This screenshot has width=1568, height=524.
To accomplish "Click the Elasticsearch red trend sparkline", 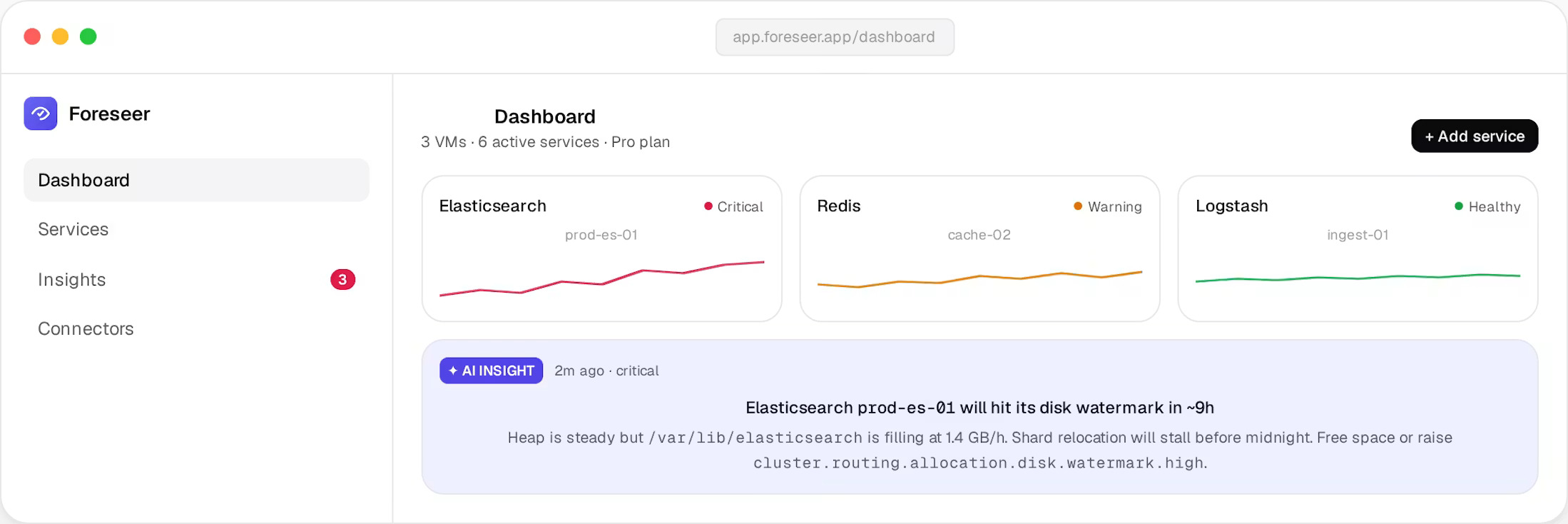I will click(x=601, y=278).
